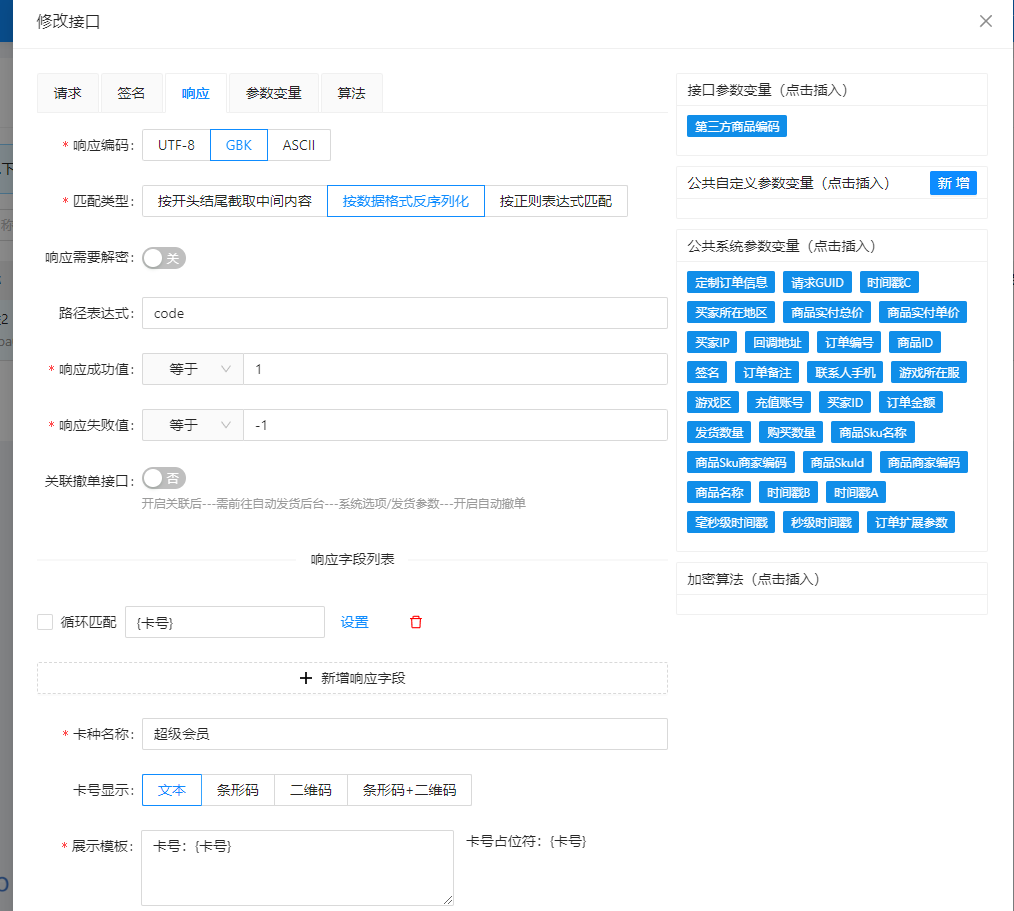This screenshot has height=911, width=1014.
Task: Check the 循环匹配 checkbox
Action: [x=45, y=622]
